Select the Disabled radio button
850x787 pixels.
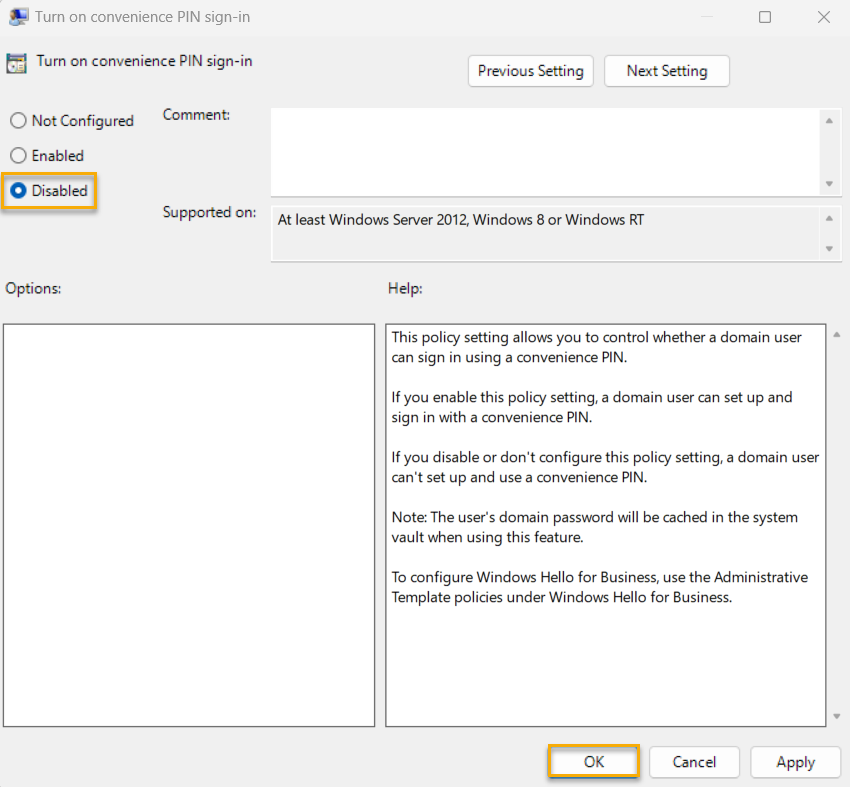click(x=18, y=191)
